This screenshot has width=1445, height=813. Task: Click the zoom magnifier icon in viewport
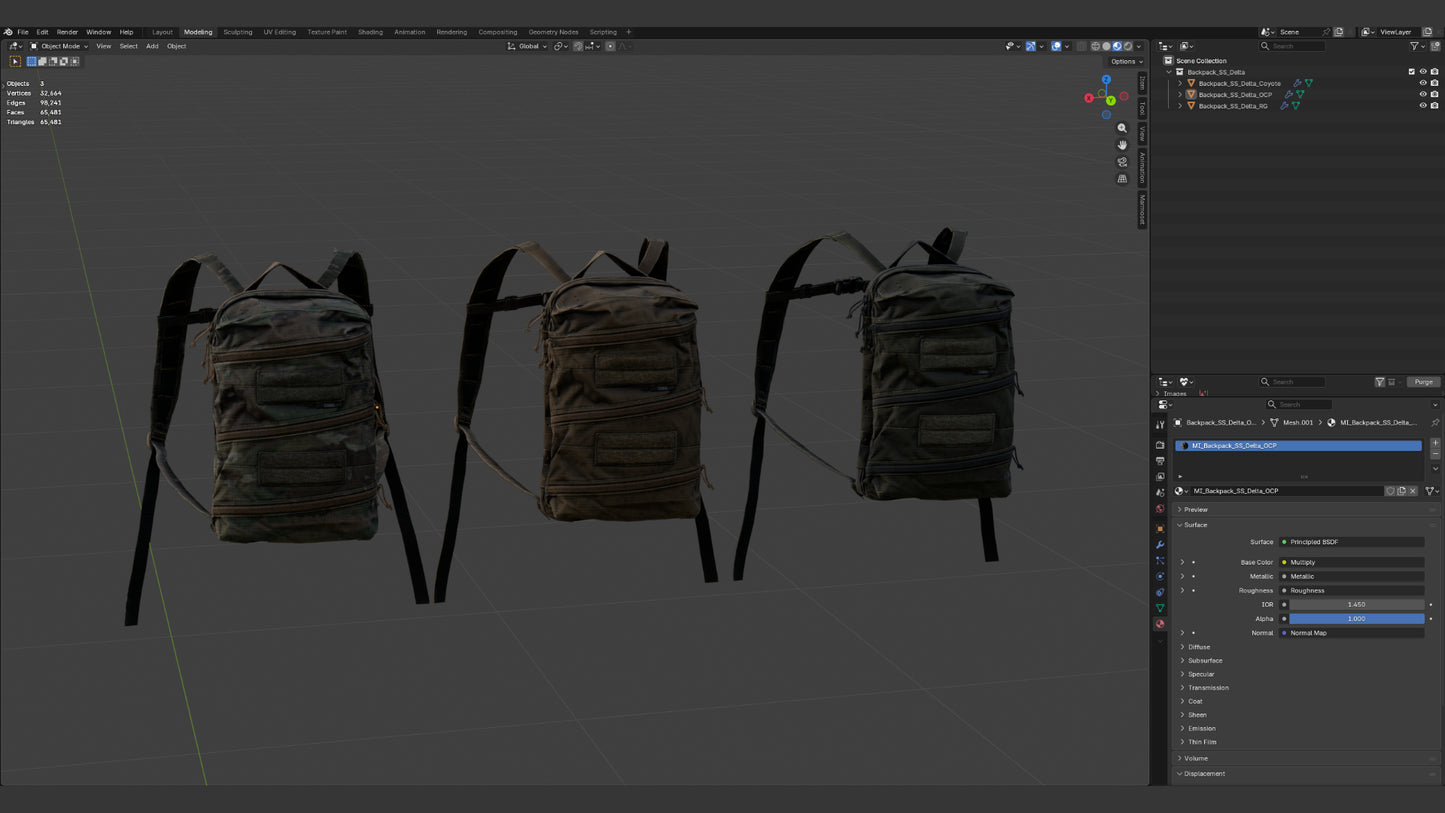coord(1122,128)
